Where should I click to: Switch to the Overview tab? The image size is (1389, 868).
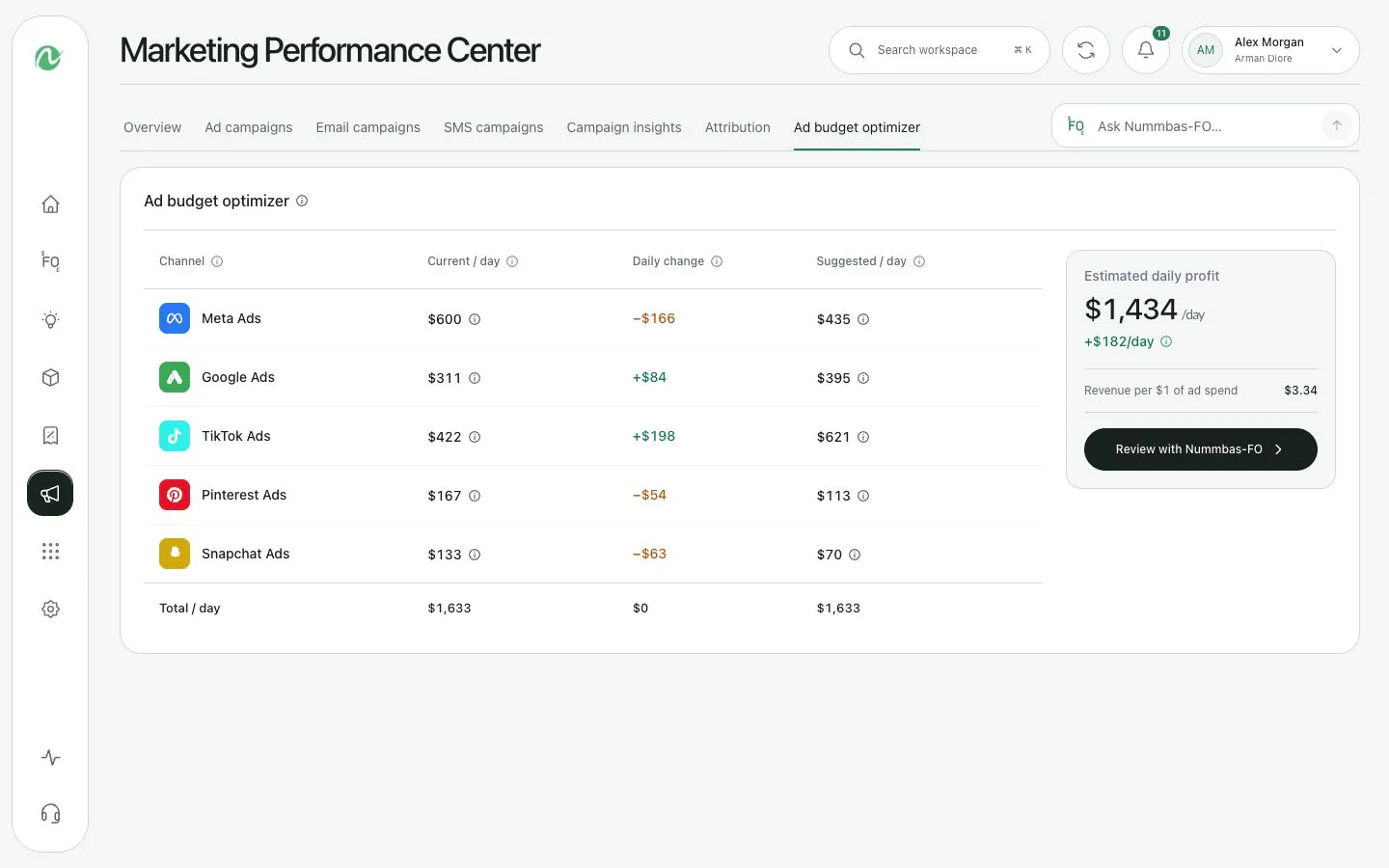click(152, 127)
